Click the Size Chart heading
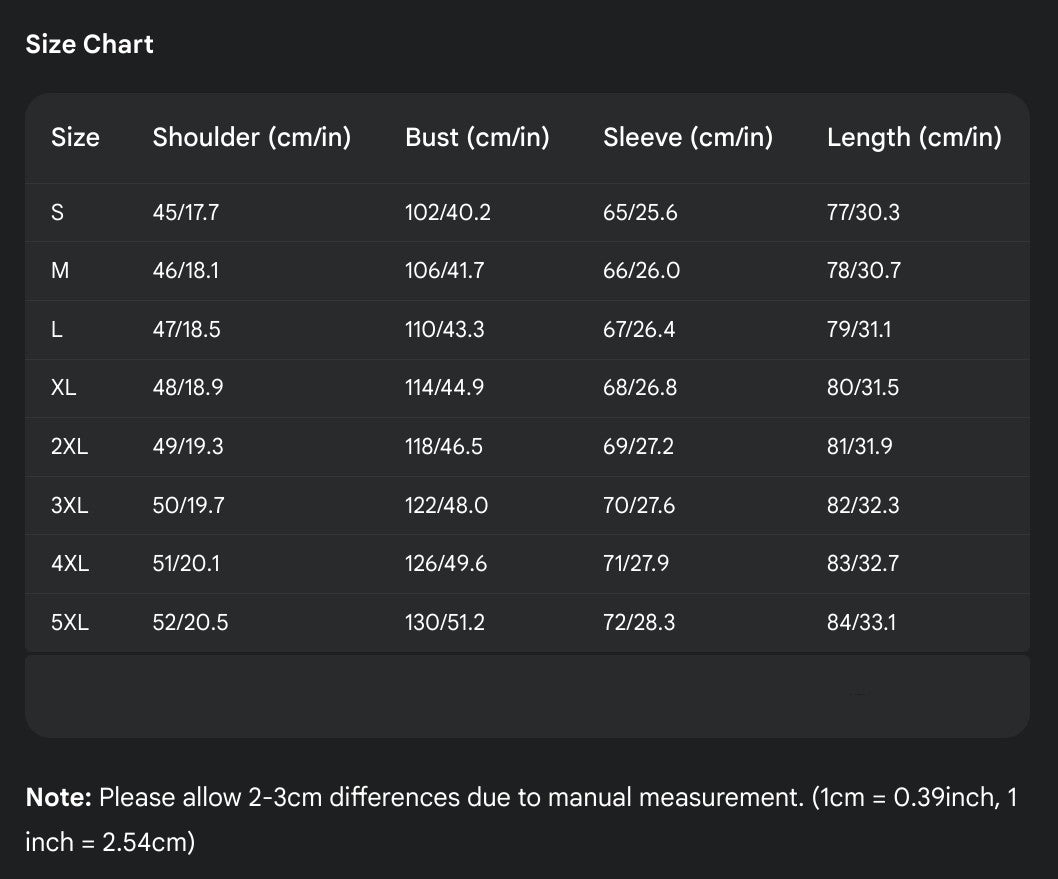The height and width of the screenshot is (879, 1058). [89, 44]
